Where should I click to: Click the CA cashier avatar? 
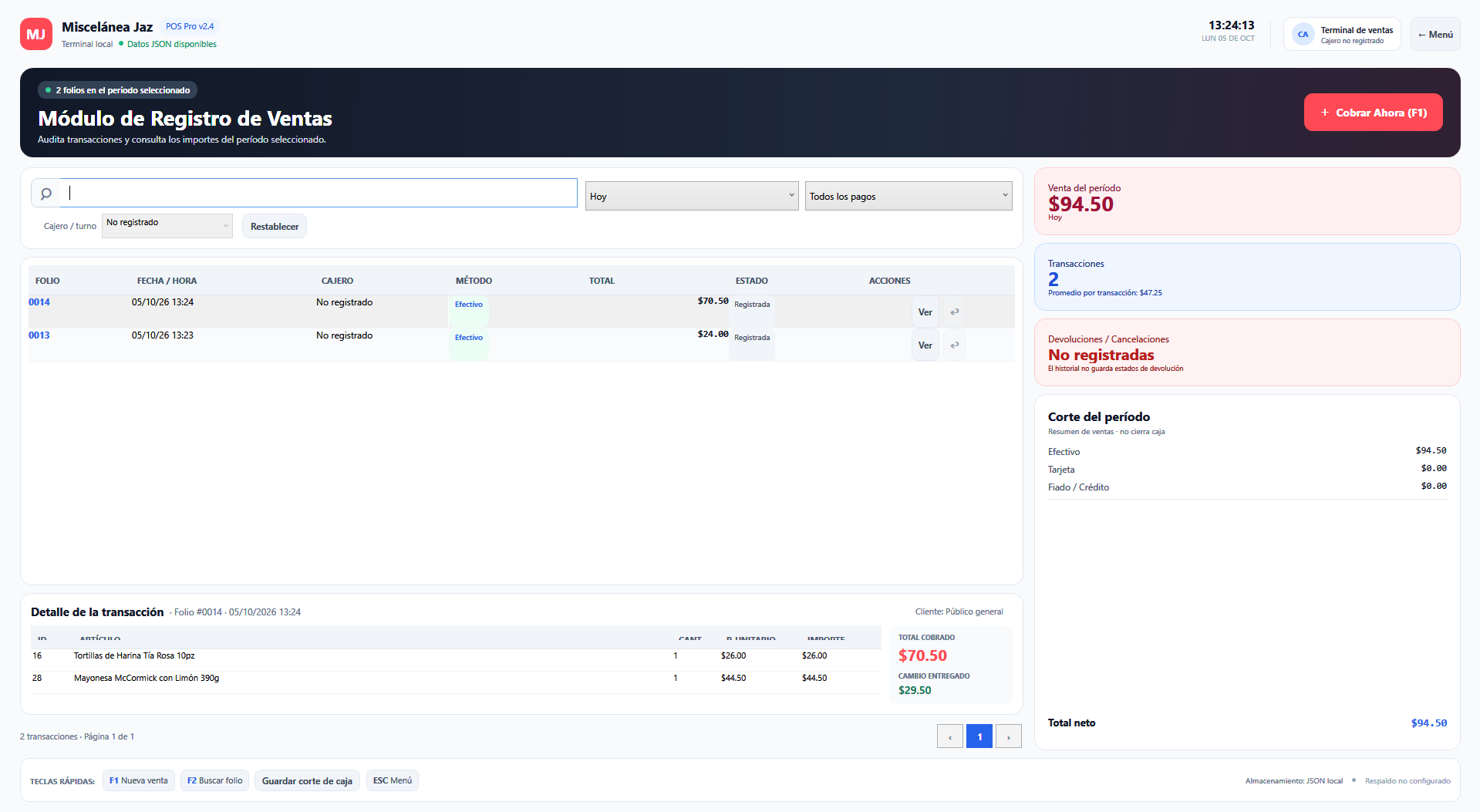click(x=1303, y=35)
